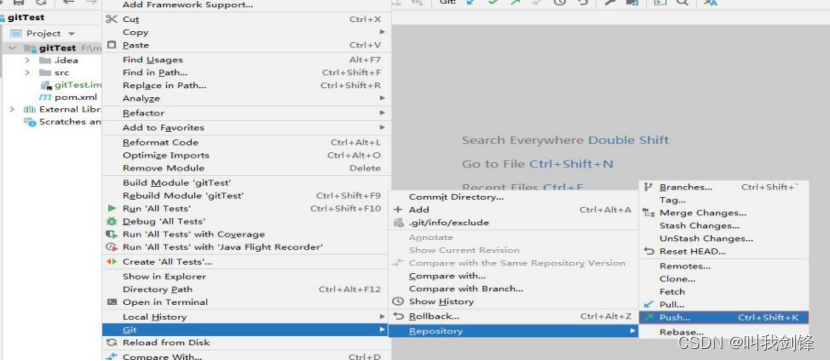The width and height of the screenshot is (830, 361).
Task: Click the Run with Coverage icon
Action: [111, 234]
